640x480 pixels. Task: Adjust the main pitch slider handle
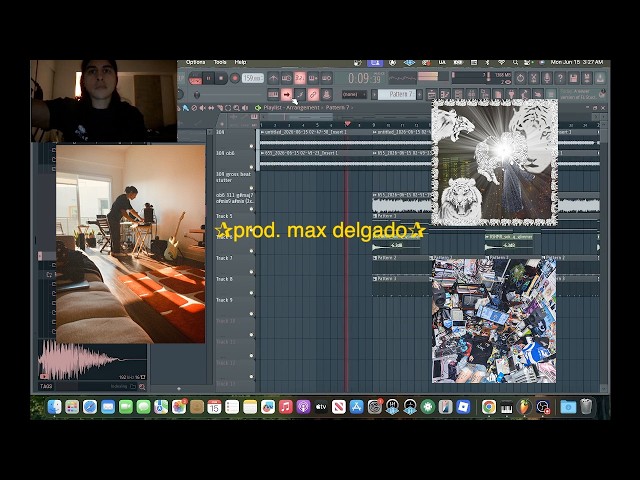coord(197,95)
